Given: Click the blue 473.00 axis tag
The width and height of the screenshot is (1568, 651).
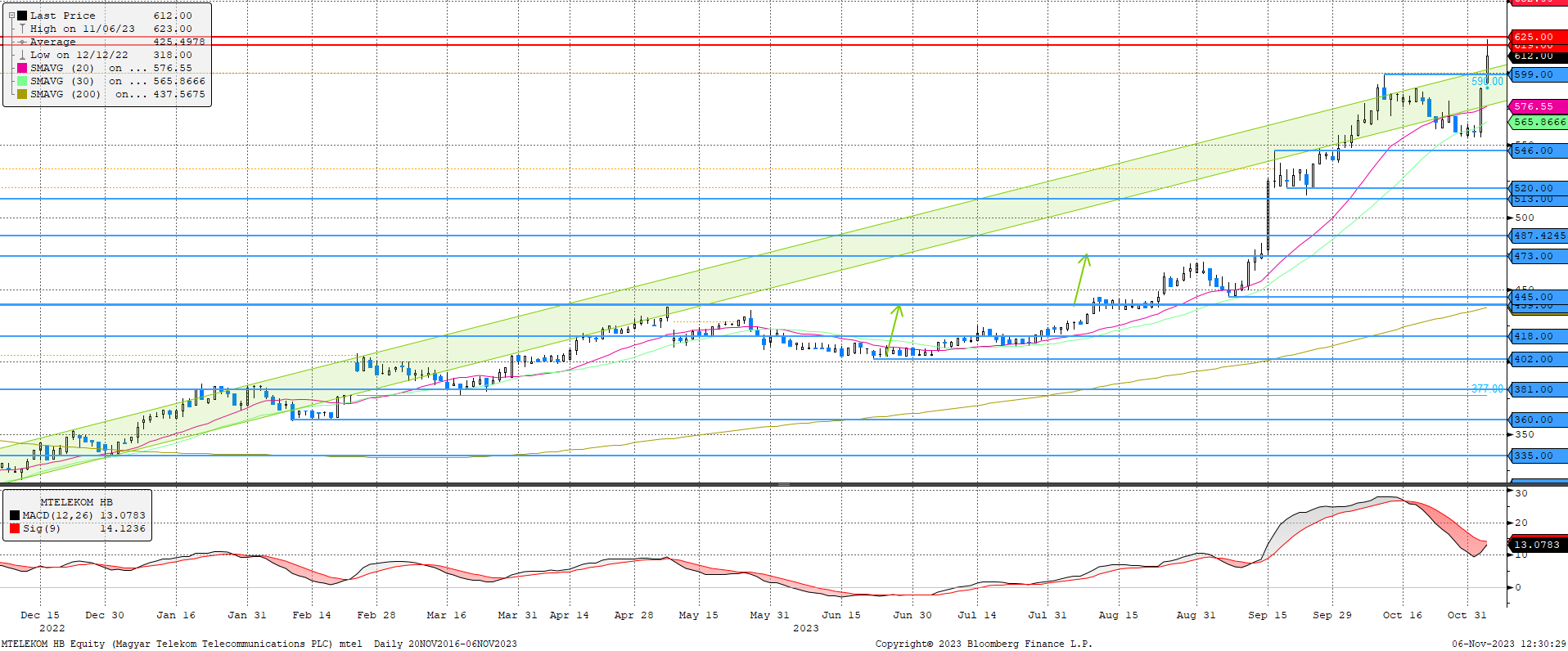Looking at the screenshot, I should point(1537,256).
